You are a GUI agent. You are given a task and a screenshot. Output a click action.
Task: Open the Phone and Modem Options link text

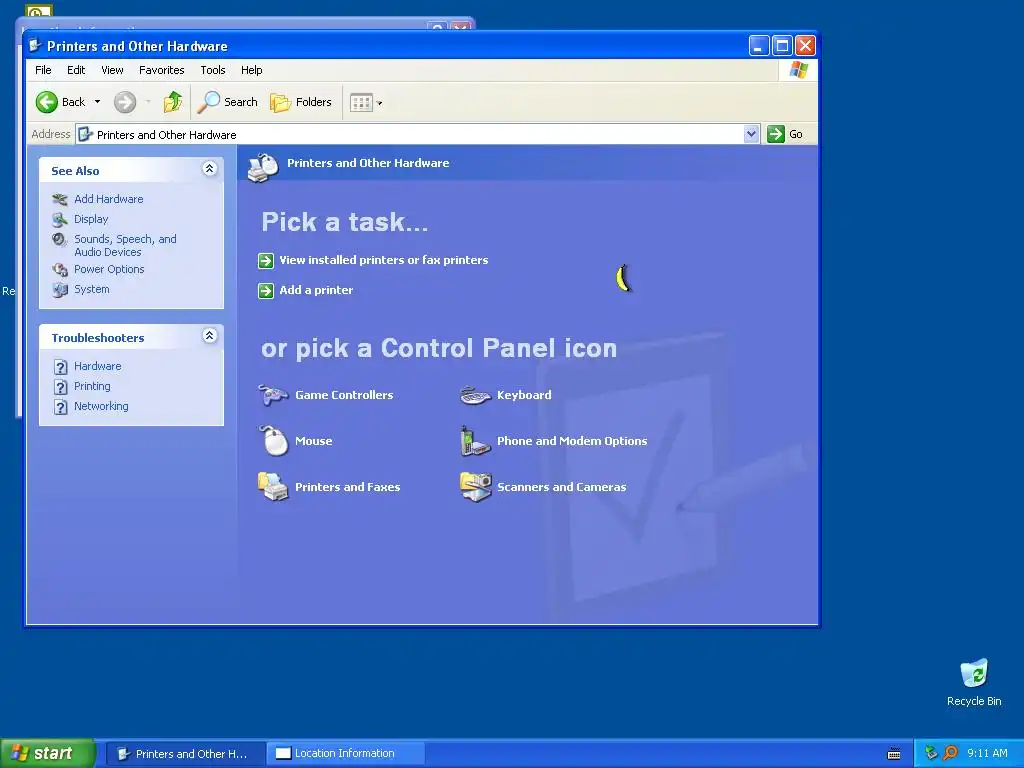(572, 441)
